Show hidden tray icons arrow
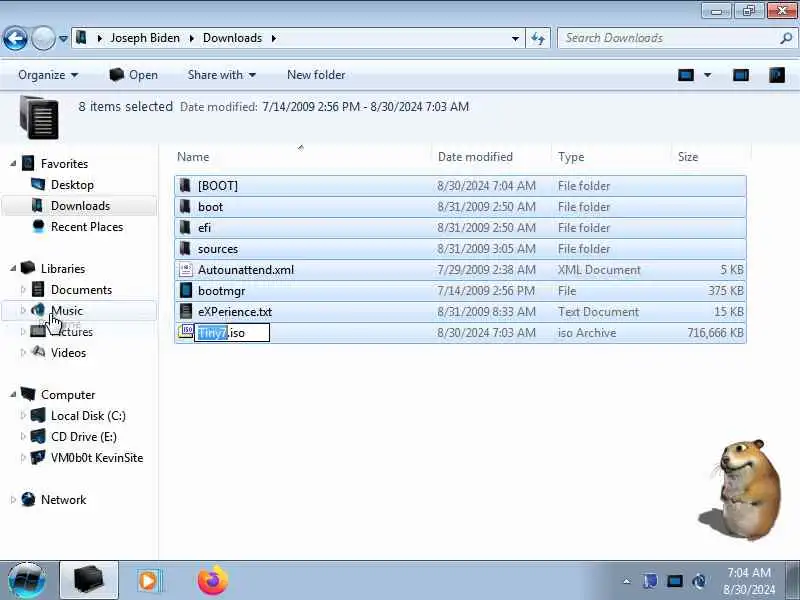The width and height of the screenshot is (800, 600). point(627,581)
